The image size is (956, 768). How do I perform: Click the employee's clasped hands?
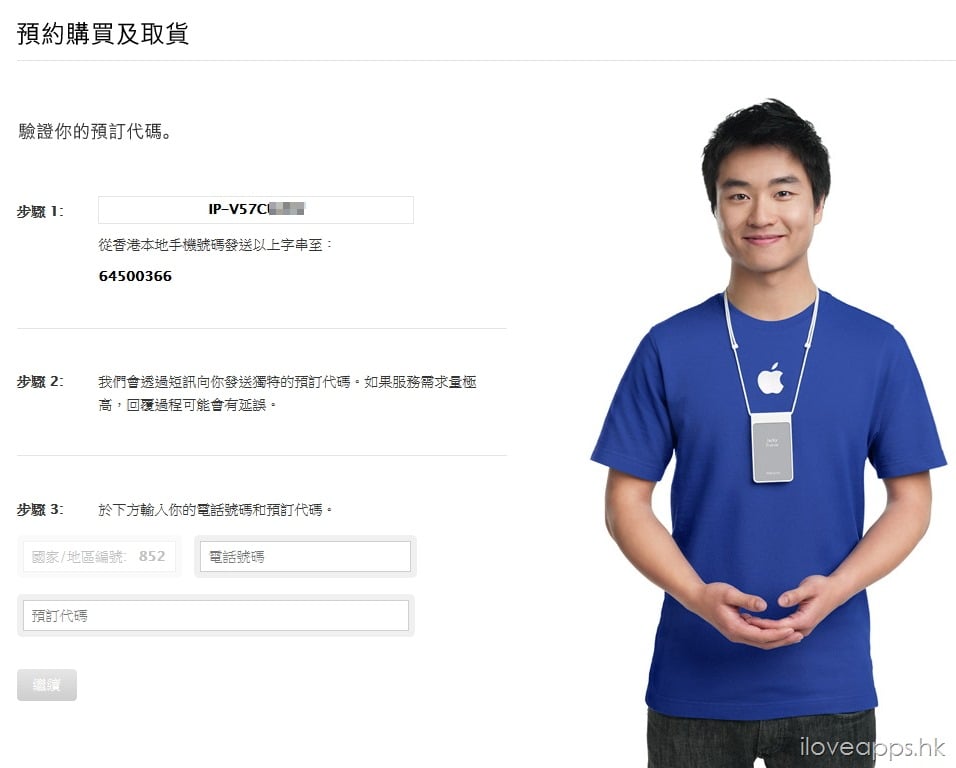[763, 611]
